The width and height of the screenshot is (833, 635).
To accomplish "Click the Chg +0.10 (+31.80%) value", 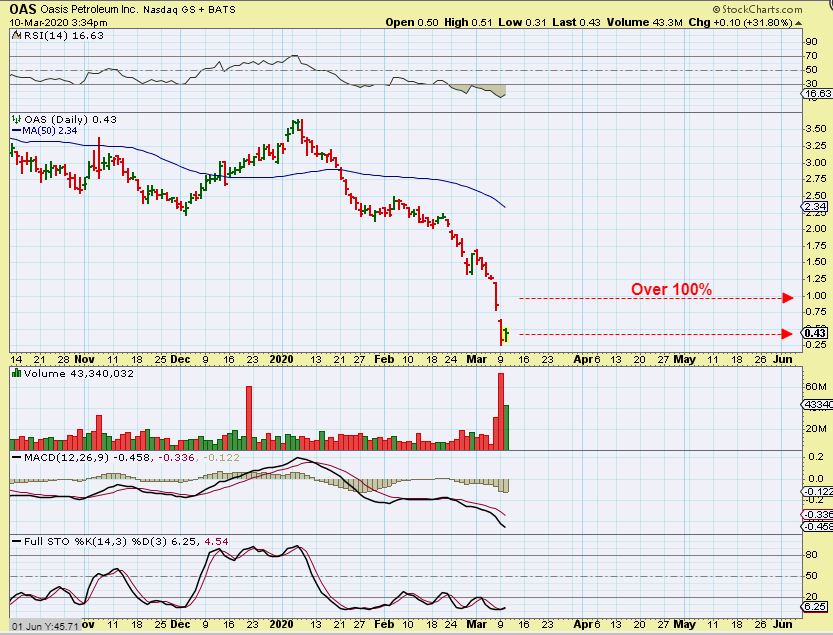I will [x=741, y=22].
